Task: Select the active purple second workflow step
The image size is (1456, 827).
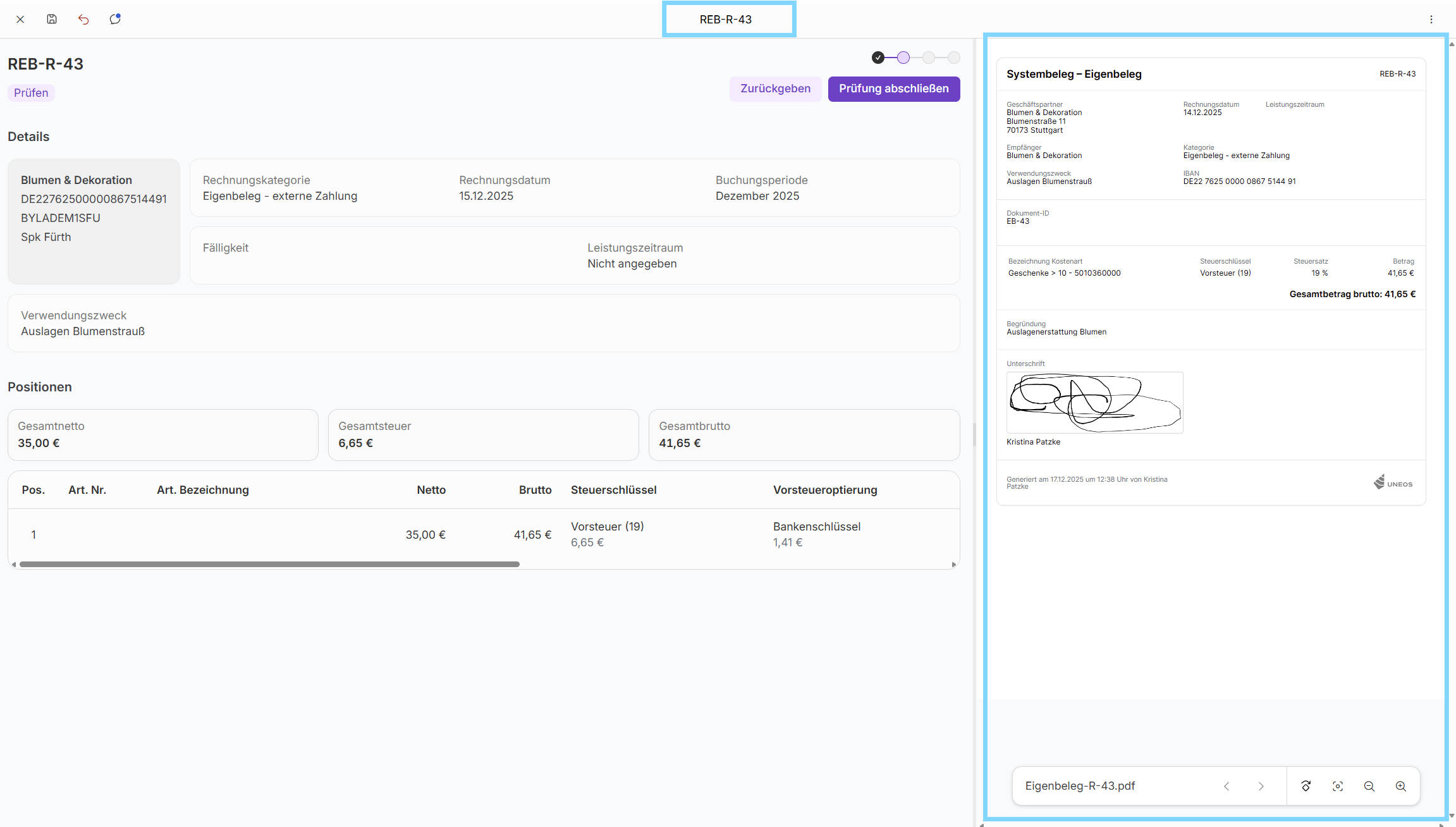Action: coord(903,58)
